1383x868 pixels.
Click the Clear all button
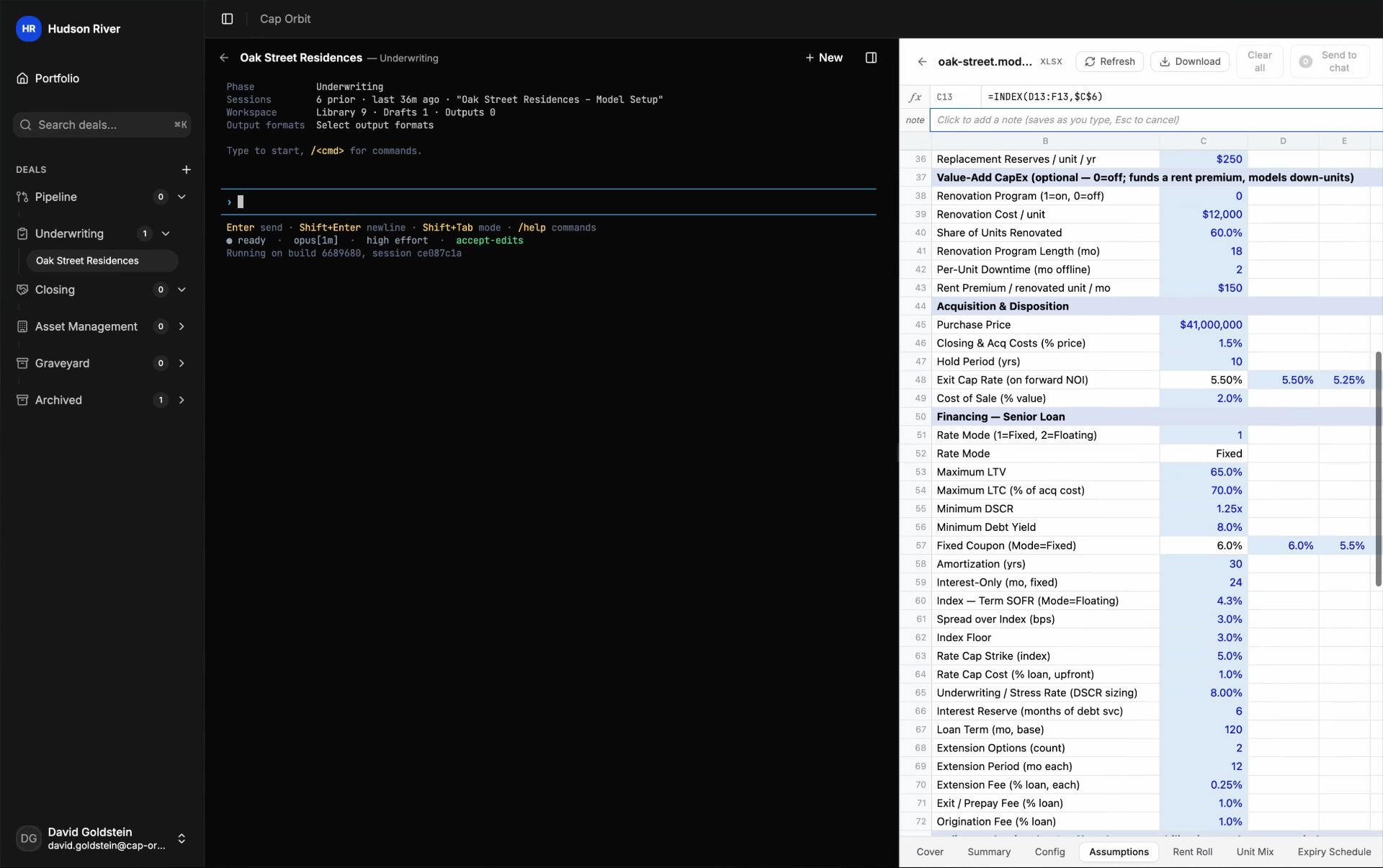coord(1259,61)
